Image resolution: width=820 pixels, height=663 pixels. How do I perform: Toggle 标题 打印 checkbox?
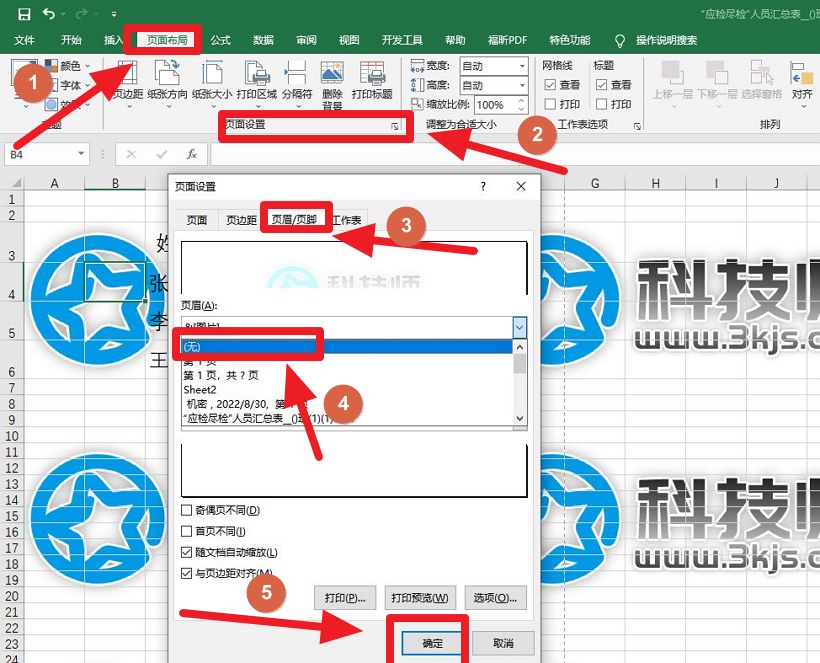(601, 104)
